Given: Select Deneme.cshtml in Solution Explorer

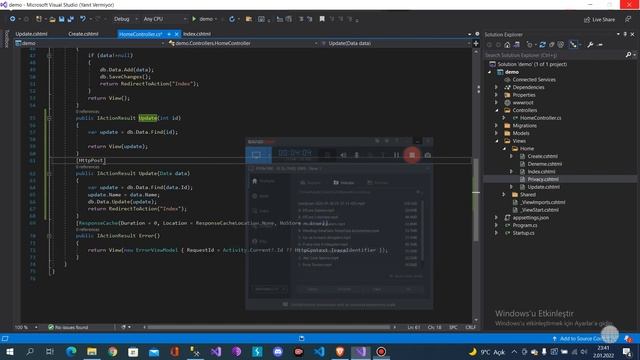Looking at the screenshot, I should click(544, 164).
